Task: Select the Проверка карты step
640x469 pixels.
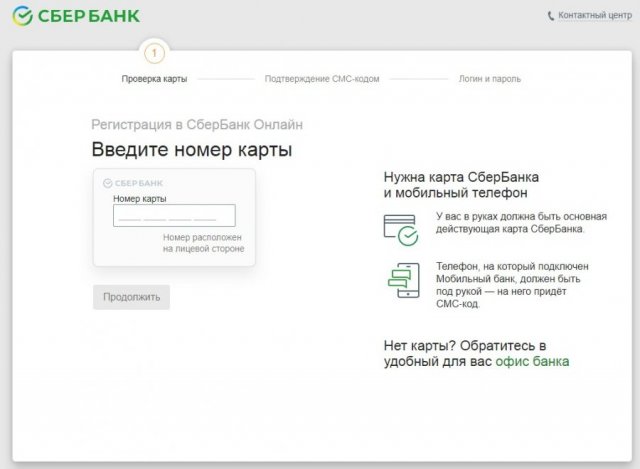Action: (x=154, y=79)
